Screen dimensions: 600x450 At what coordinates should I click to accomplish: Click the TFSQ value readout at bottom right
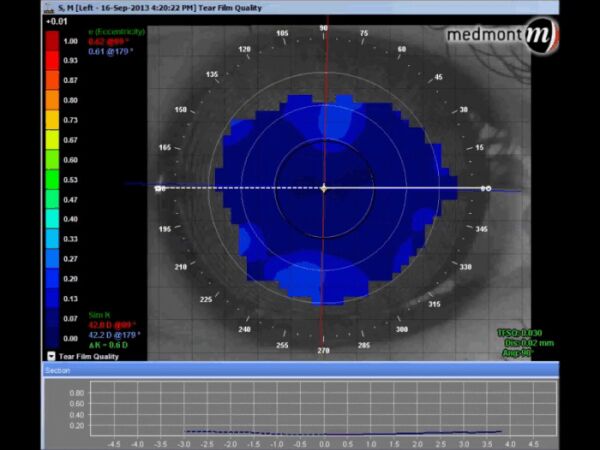[520, 333]
